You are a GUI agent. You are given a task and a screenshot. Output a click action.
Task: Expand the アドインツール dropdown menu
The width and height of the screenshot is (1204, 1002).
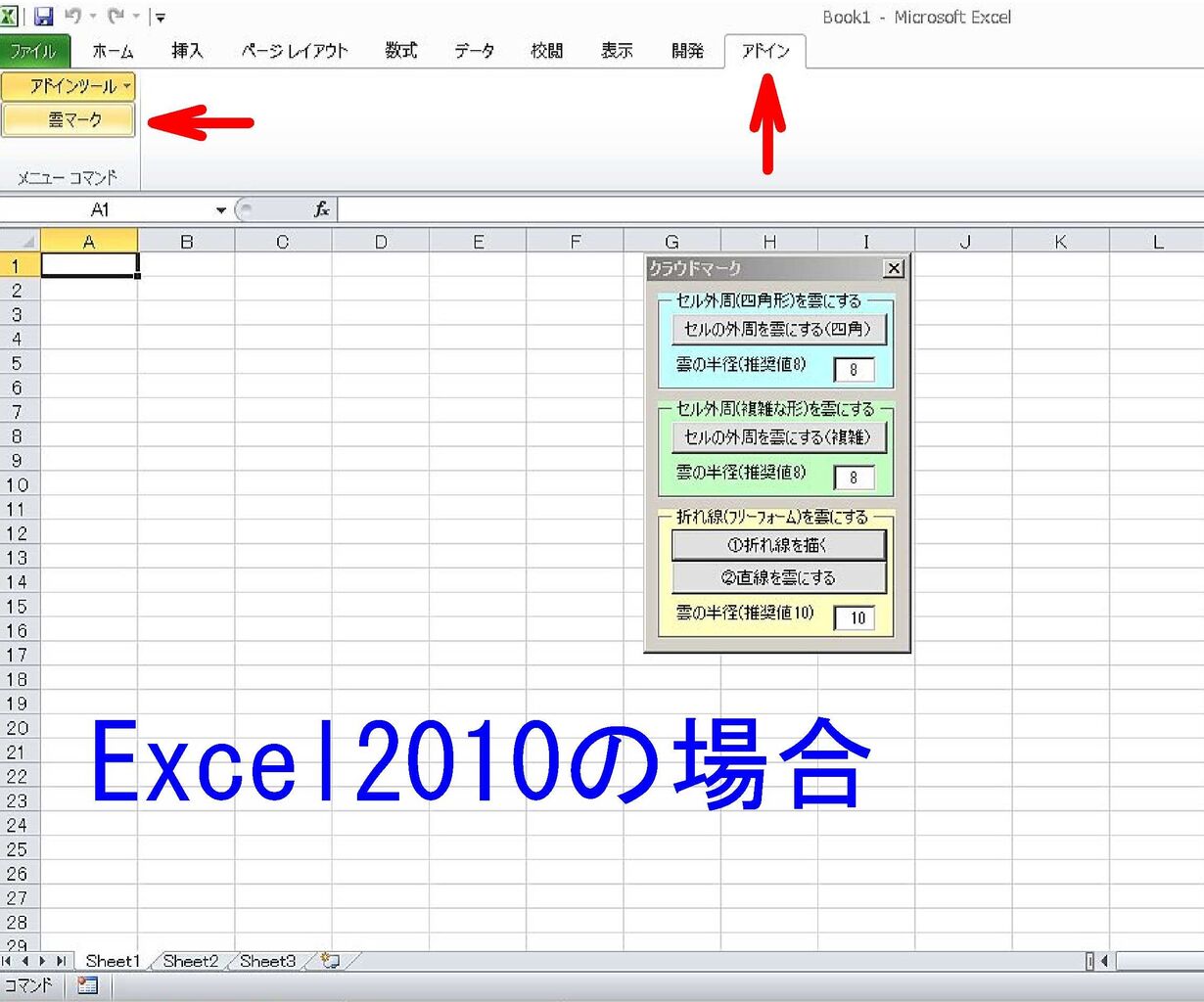pos(69,86)
